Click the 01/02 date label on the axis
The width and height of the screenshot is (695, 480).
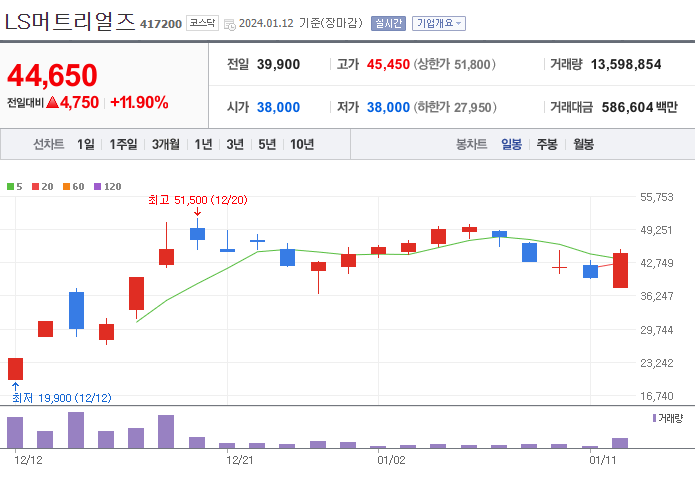[391, 460]
